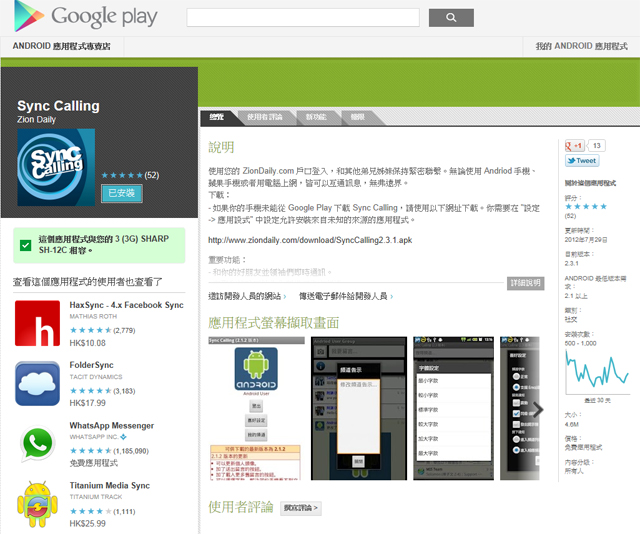The height and width of the screenshot is (534, 640).
Task: Click the Tweet button
Action: tap(582, 161)
